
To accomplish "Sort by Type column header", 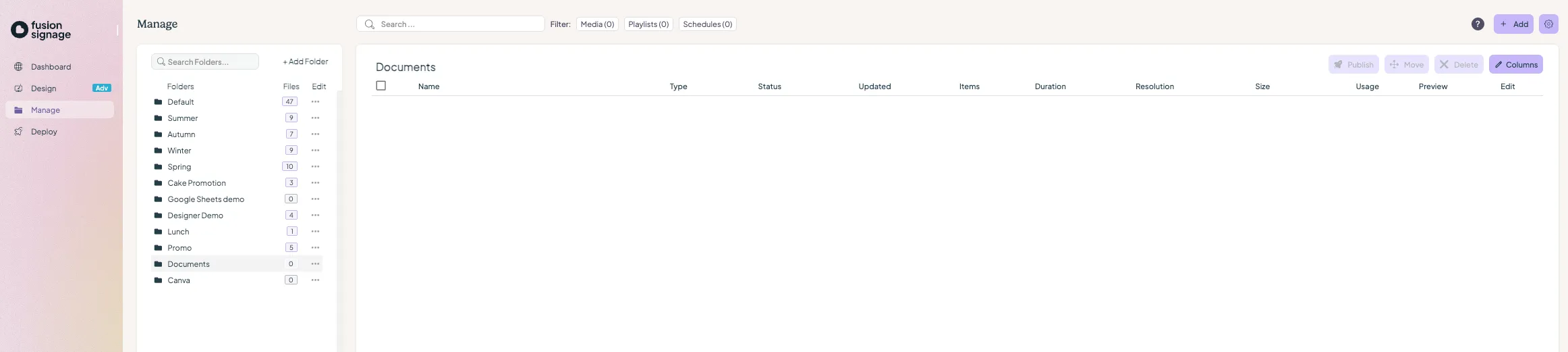I will 678,86.
